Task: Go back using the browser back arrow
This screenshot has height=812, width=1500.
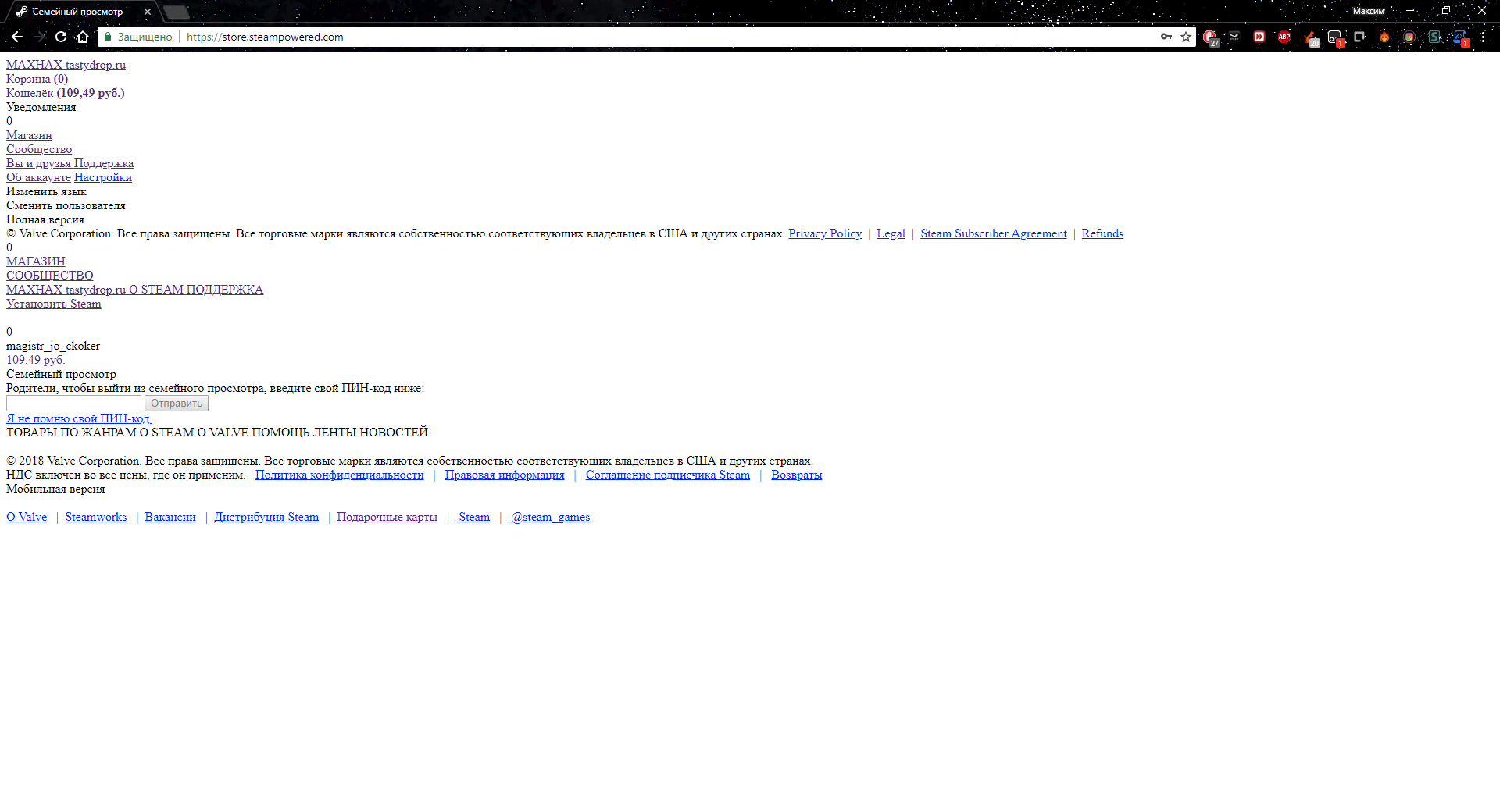Action: point(17,37)
